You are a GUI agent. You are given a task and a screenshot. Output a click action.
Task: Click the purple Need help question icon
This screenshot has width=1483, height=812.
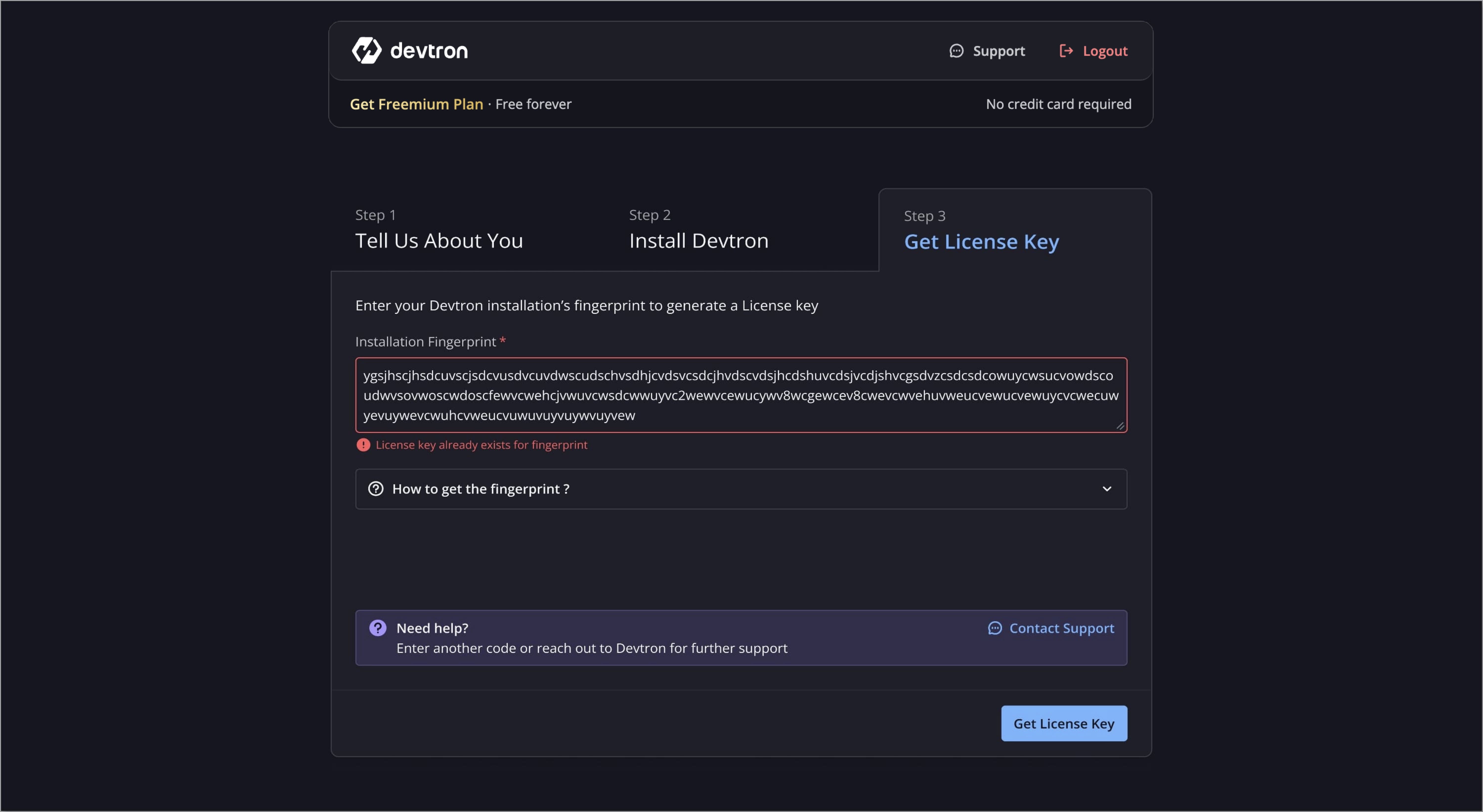click(x=378, y=628)
